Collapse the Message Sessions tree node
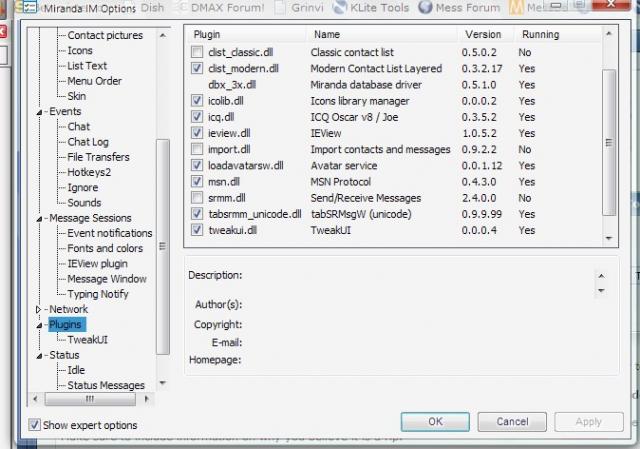The height and width of the screenshot is (449, 640). click(x=39, y=219)
